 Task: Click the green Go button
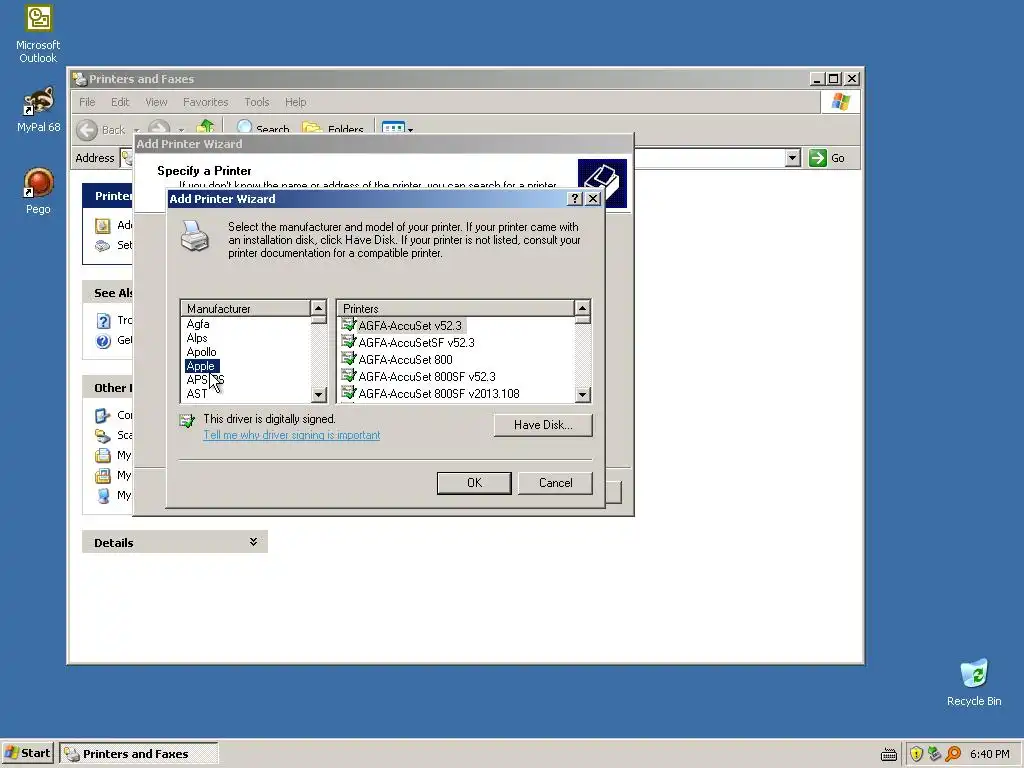827,158
